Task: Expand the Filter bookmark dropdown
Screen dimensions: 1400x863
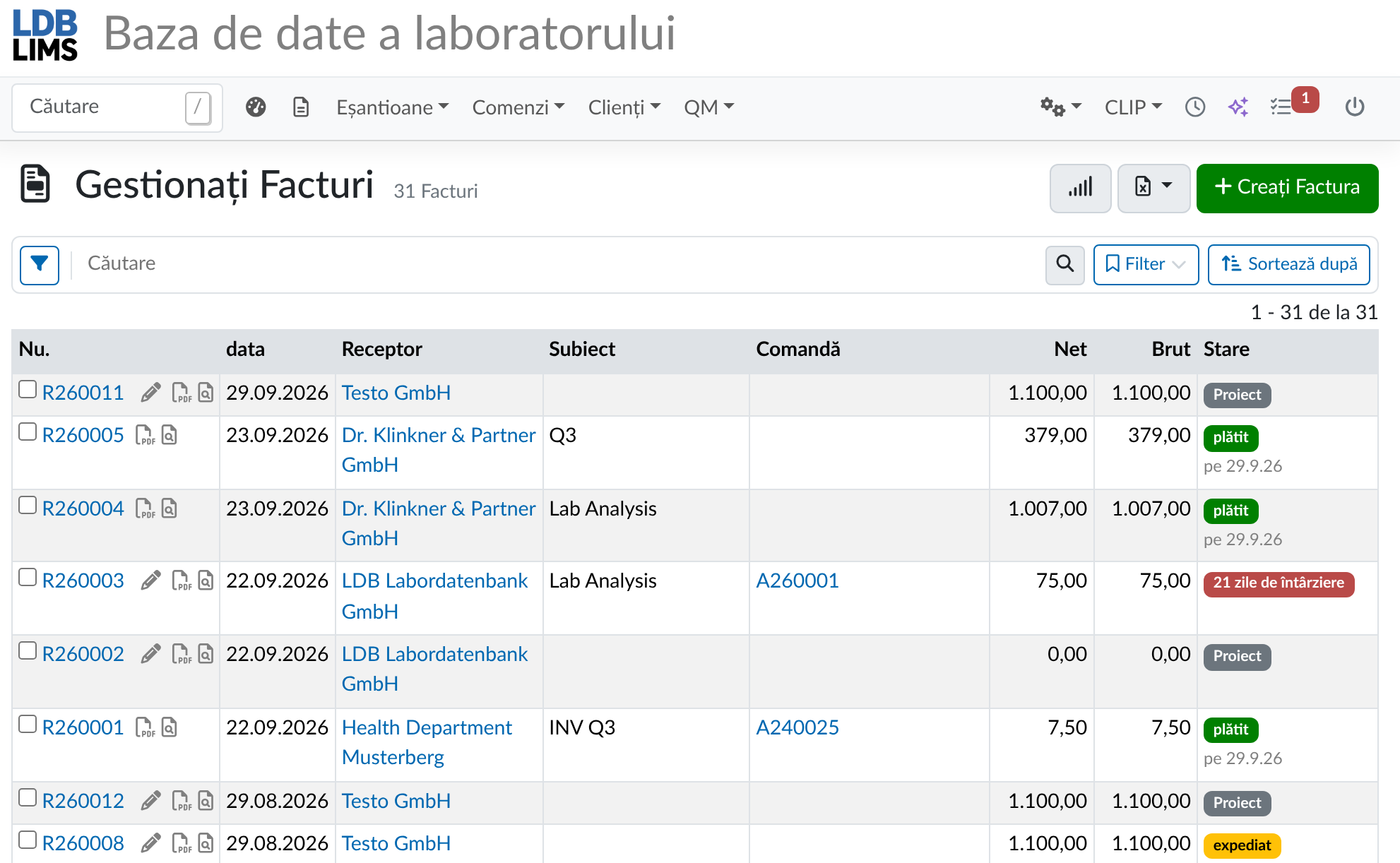Action: tap(1146, 265)
